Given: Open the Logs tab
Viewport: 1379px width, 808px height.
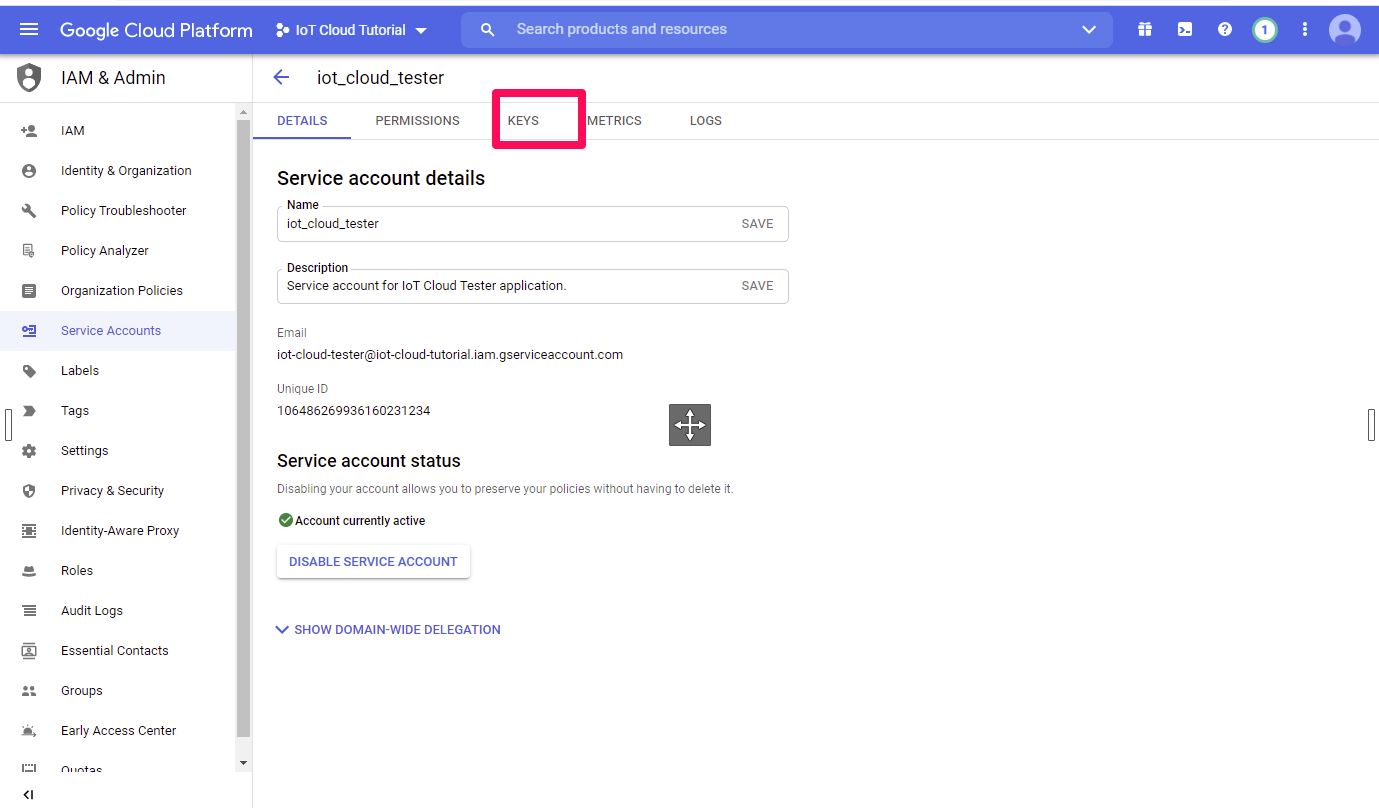Looking at the screenshot, I should [x=706, y=121].
